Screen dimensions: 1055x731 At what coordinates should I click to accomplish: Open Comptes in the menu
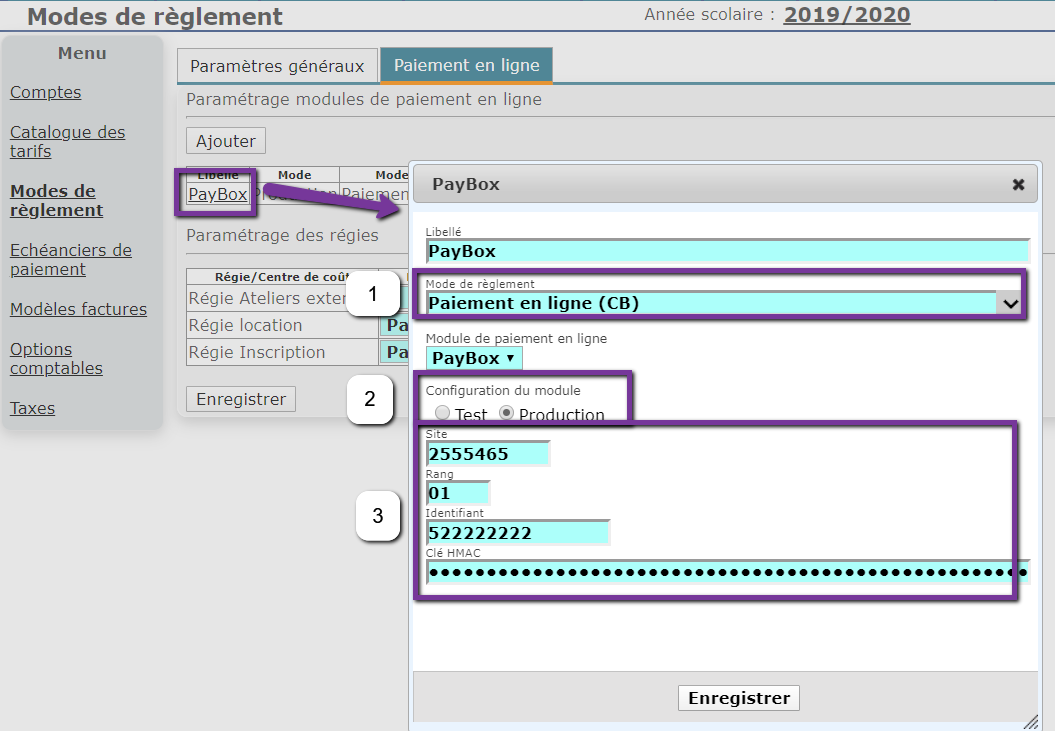[x=46, y=92]
